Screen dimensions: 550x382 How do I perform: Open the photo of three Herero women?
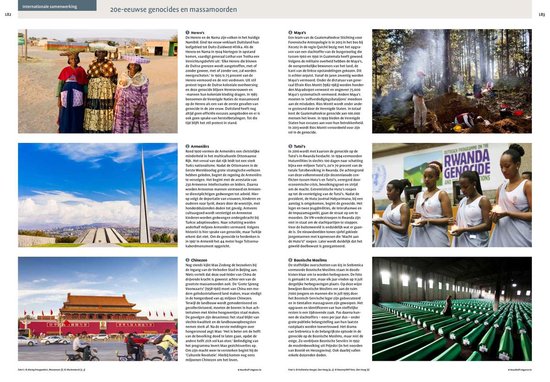pos(98,81)
